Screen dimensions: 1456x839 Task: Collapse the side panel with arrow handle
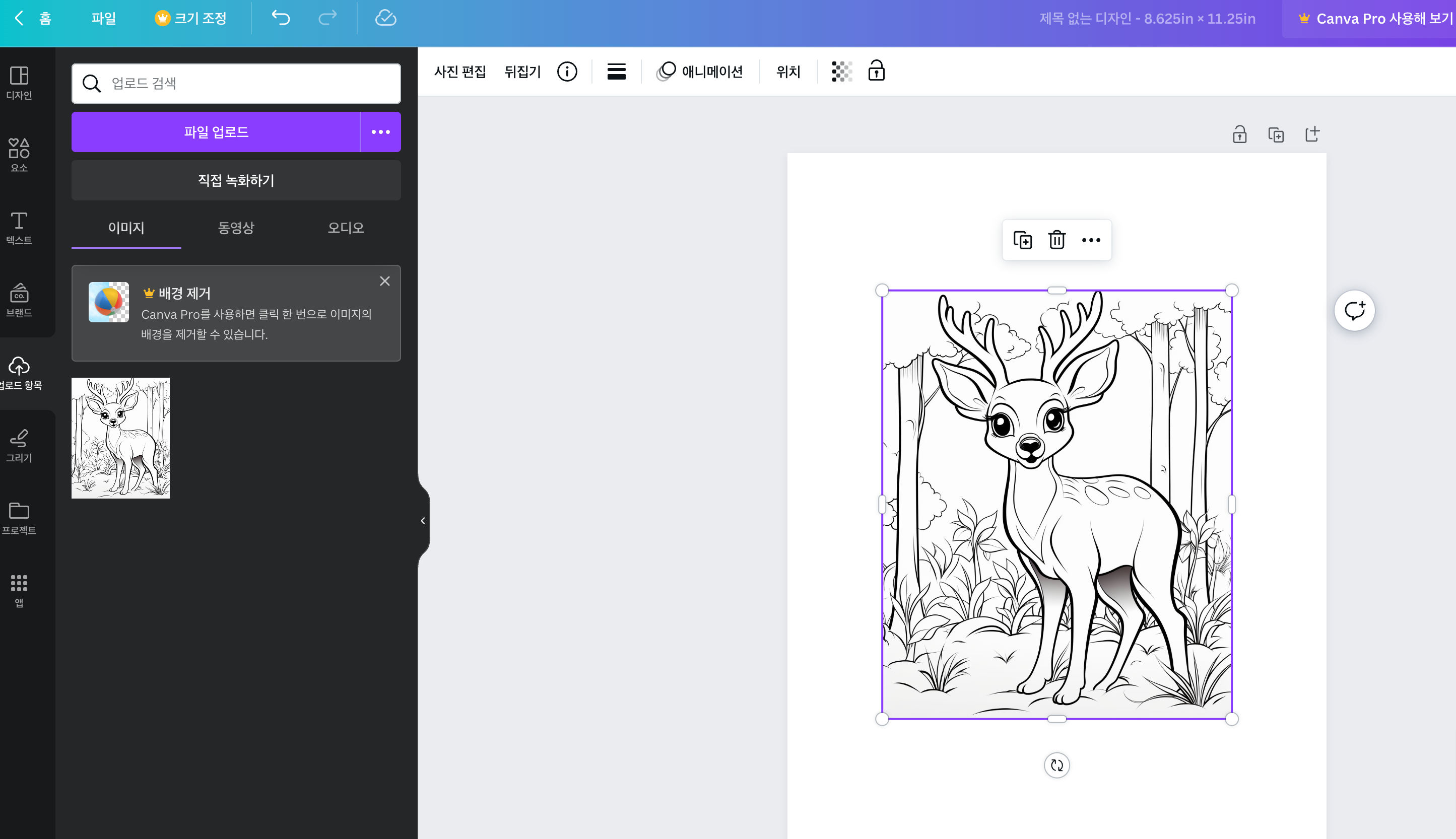[x=423, y=520]
